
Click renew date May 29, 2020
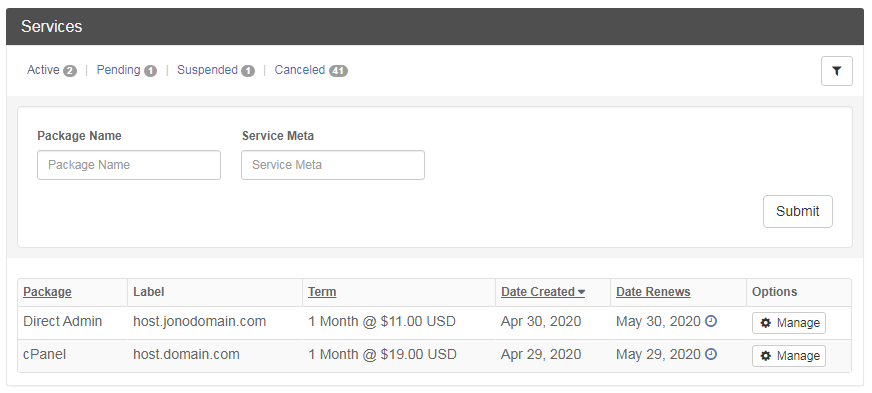[x=658, y=355]
